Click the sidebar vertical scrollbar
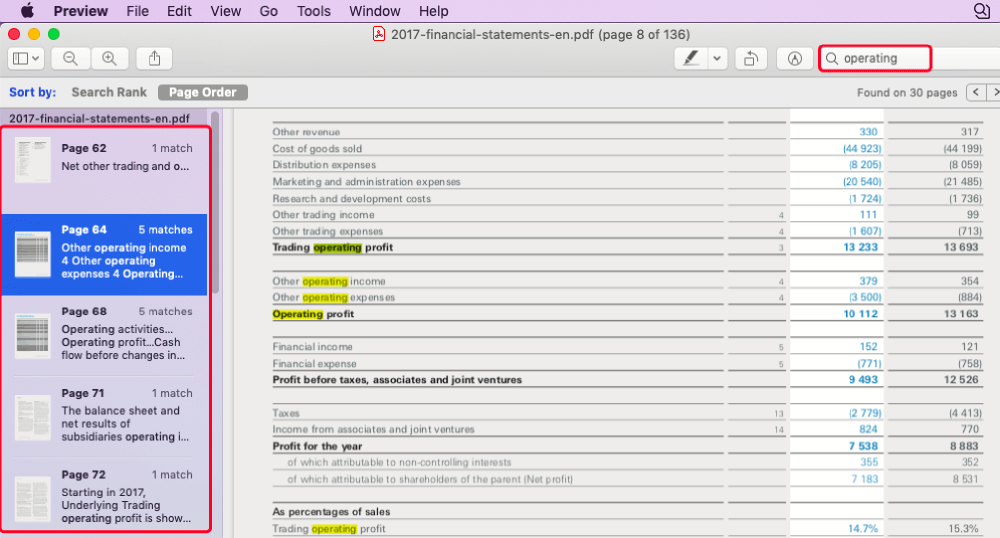The width and height of the screenshot is (1000, 538). click(215, 200)
